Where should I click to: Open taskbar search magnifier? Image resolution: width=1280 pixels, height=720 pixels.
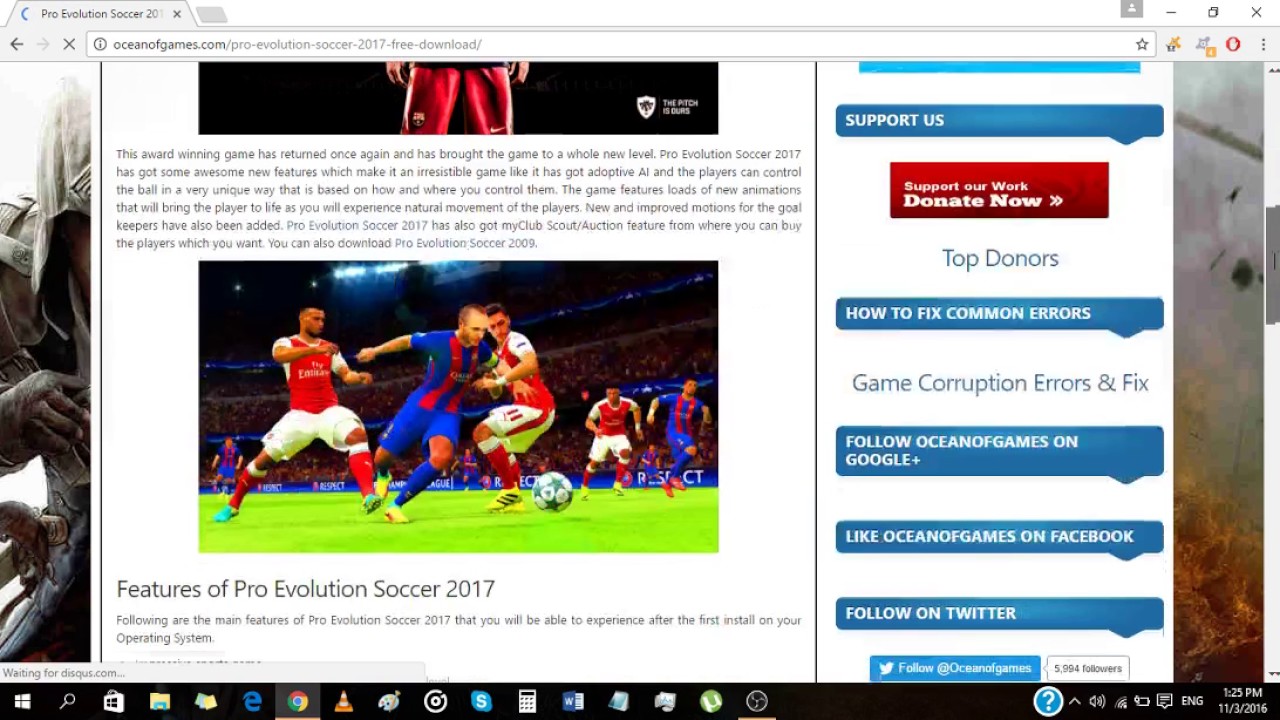(x=68, y=701)
